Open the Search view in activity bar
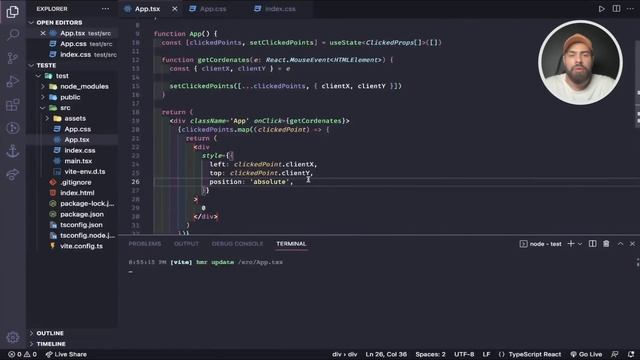This screenshot has height=360, width=640. 13,35
